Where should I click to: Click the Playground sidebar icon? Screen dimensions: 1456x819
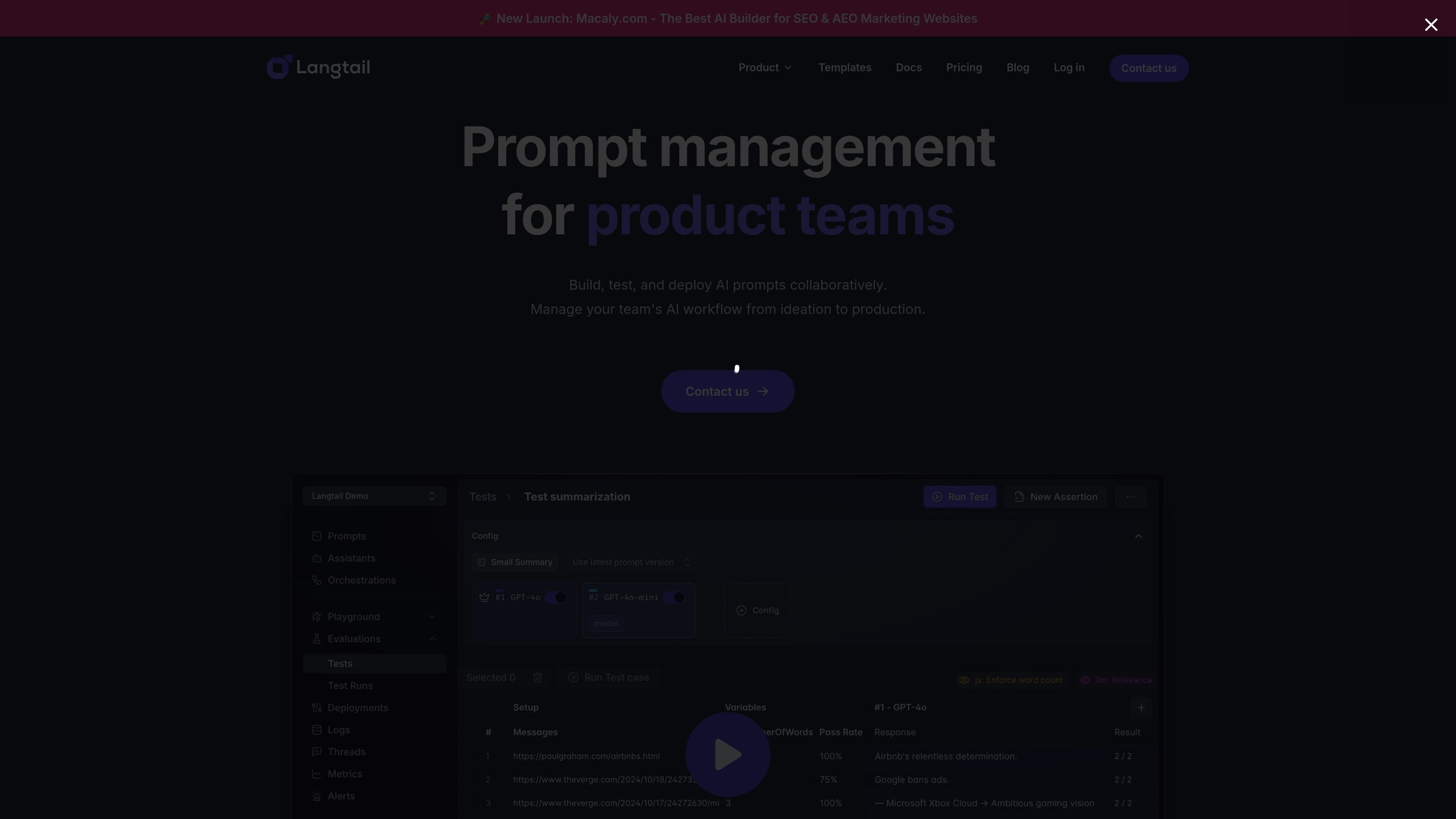coord(317,617)
